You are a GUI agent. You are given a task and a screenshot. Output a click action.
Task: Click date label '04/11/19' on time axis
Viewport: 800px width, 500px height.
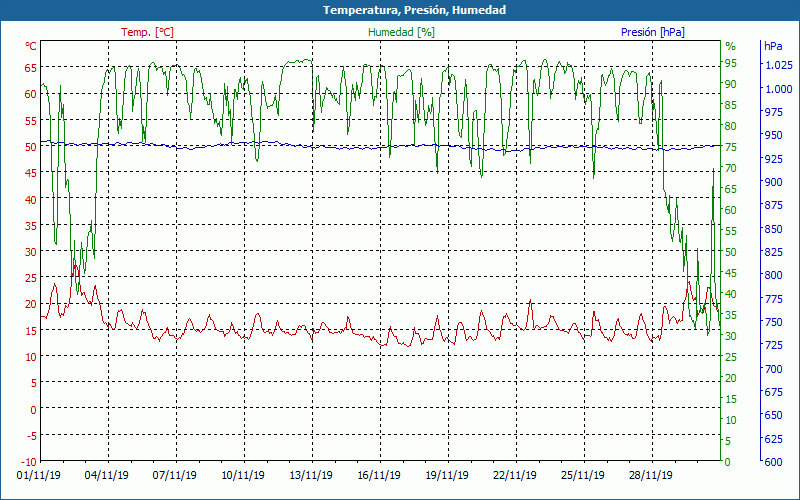click(x=107, y=476)
